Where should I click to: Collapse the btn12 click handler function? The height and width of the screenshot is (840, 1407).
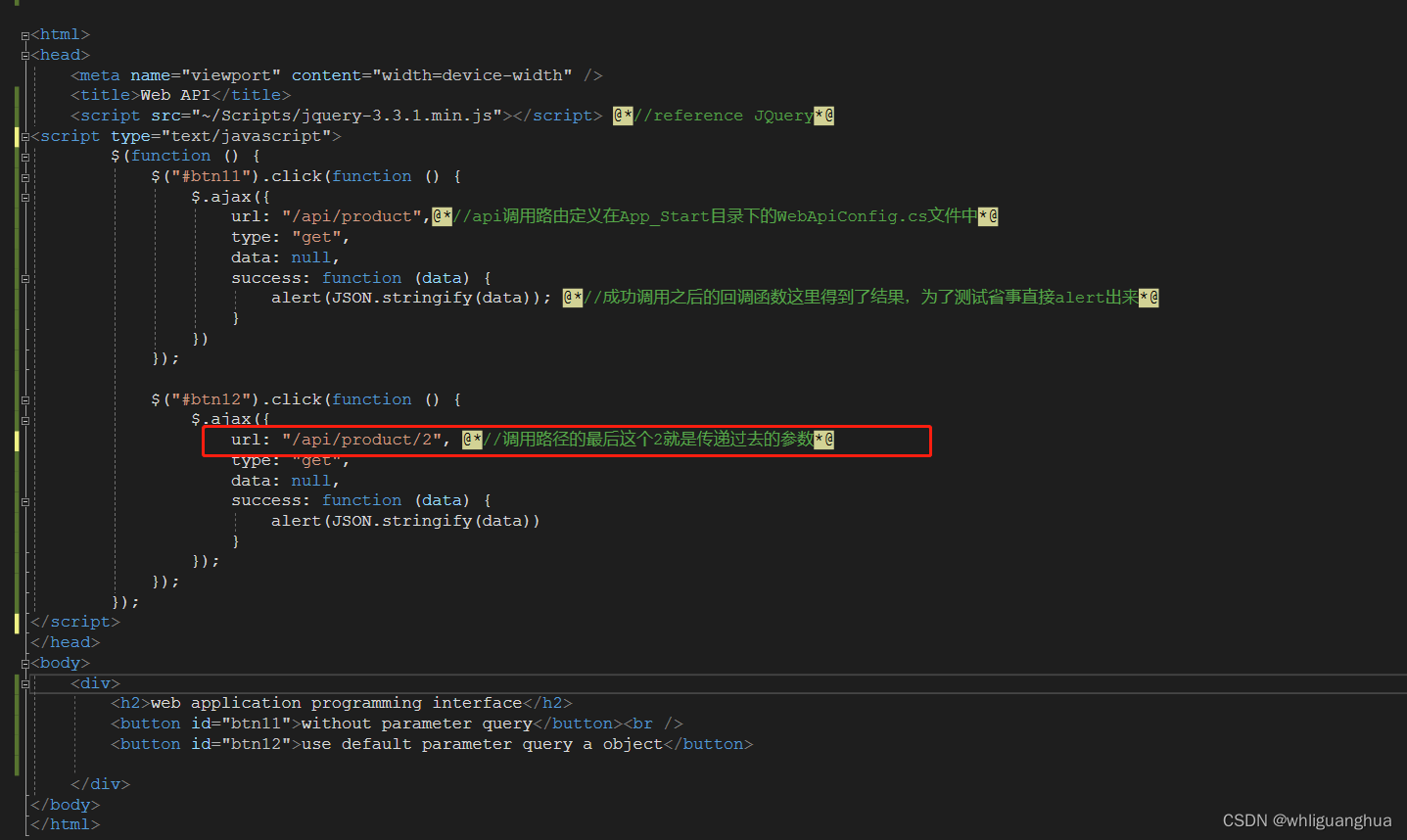tap(24, 398)
